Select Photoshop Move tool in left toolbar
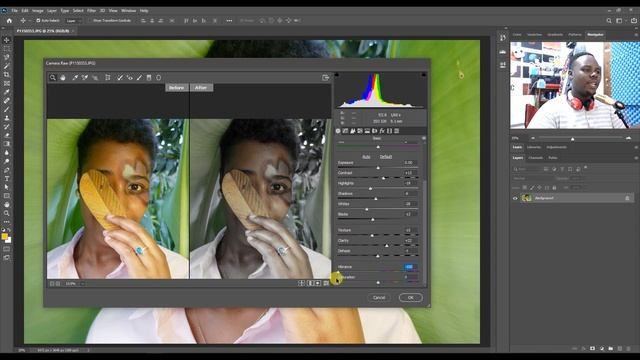Screen dimensions: 640x360 7,40
